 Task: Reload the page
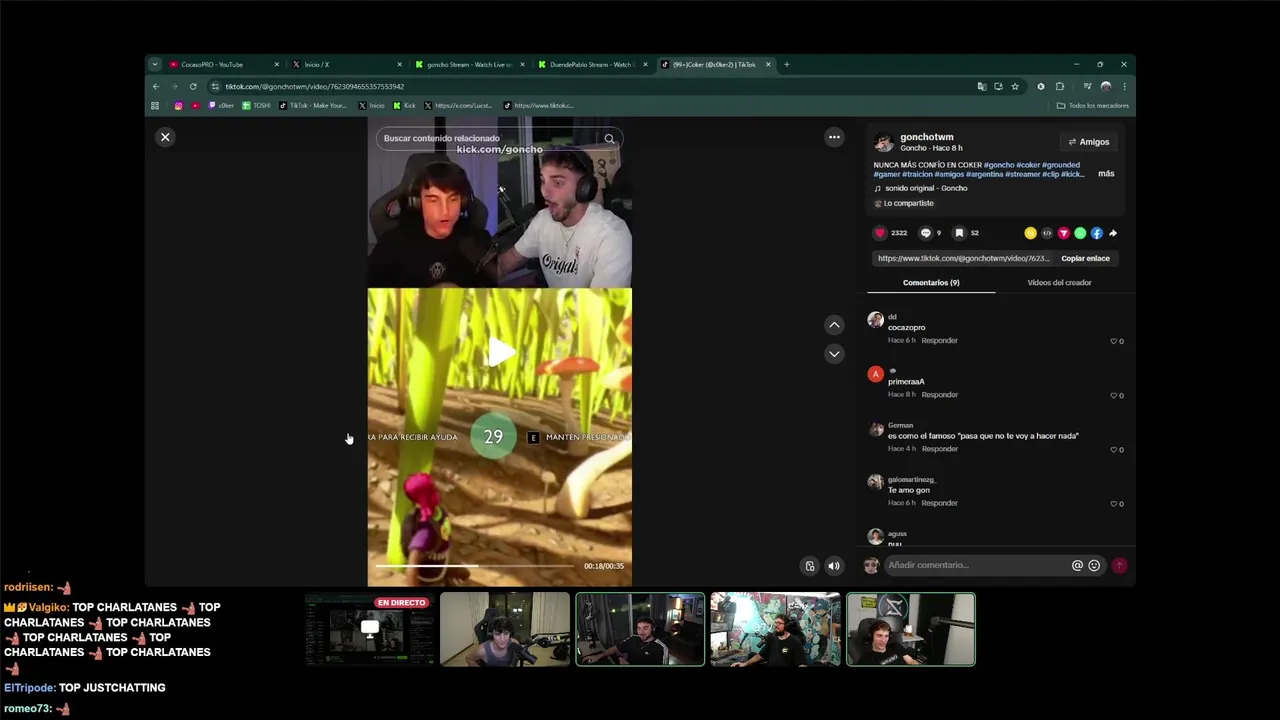[x=193, y=87]
